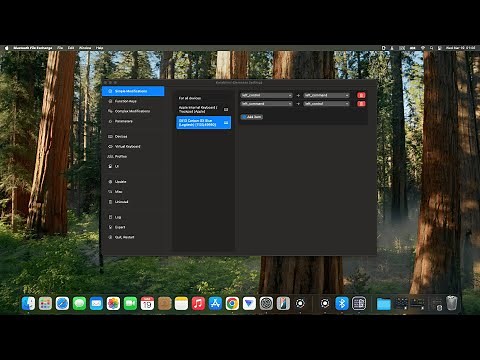480x360 pixels.
Task: Open the File menu
Action: (60, 48)
